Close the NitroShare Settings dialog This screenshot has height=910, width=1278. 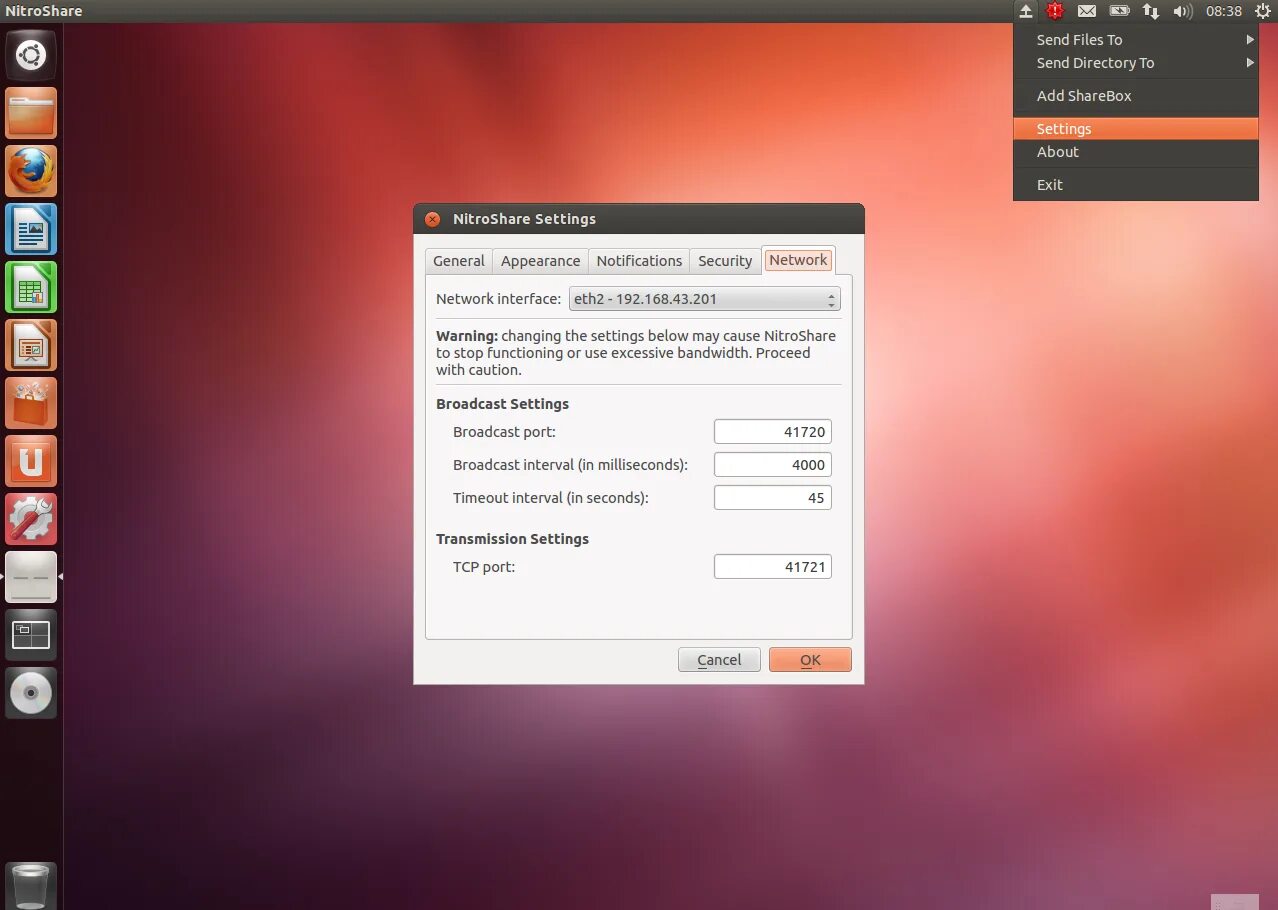click(x=432, y=219)
